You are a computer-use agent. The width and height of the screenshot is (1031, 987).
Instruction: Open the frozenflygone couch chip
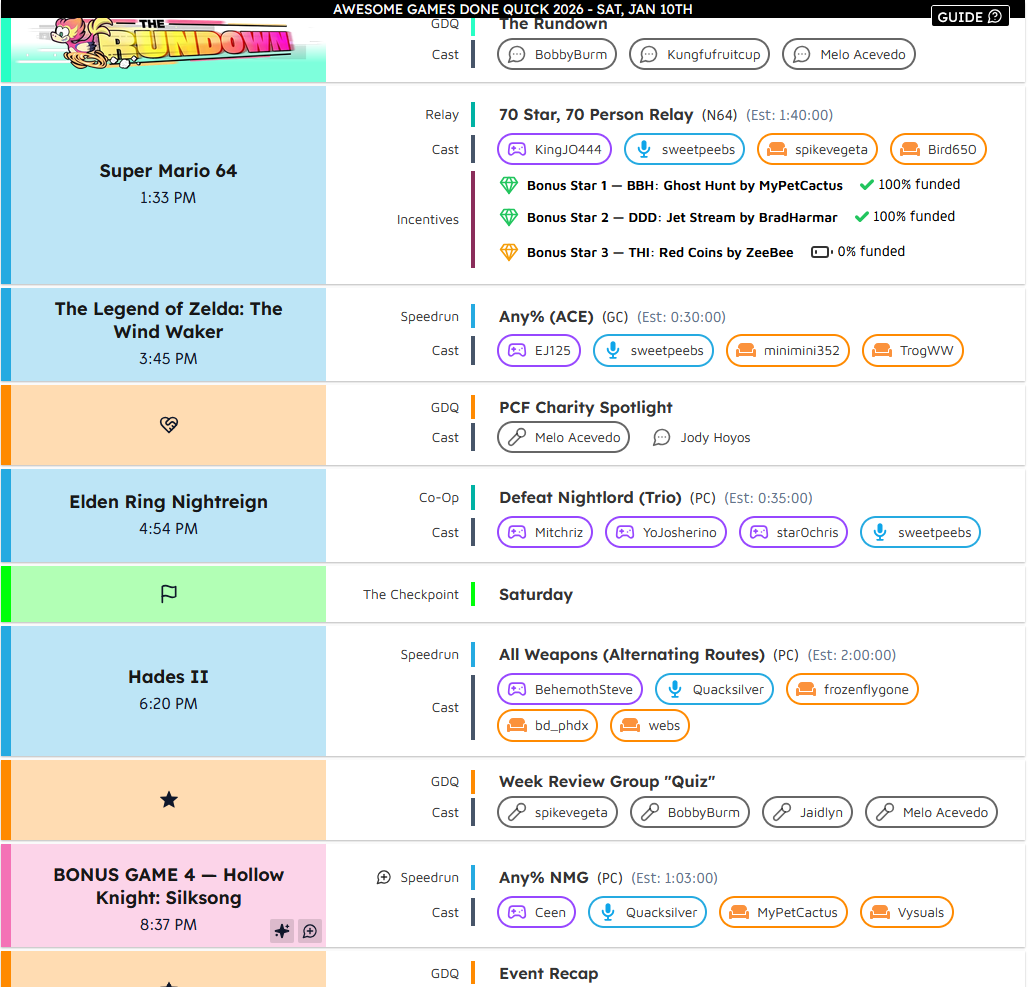852,689
